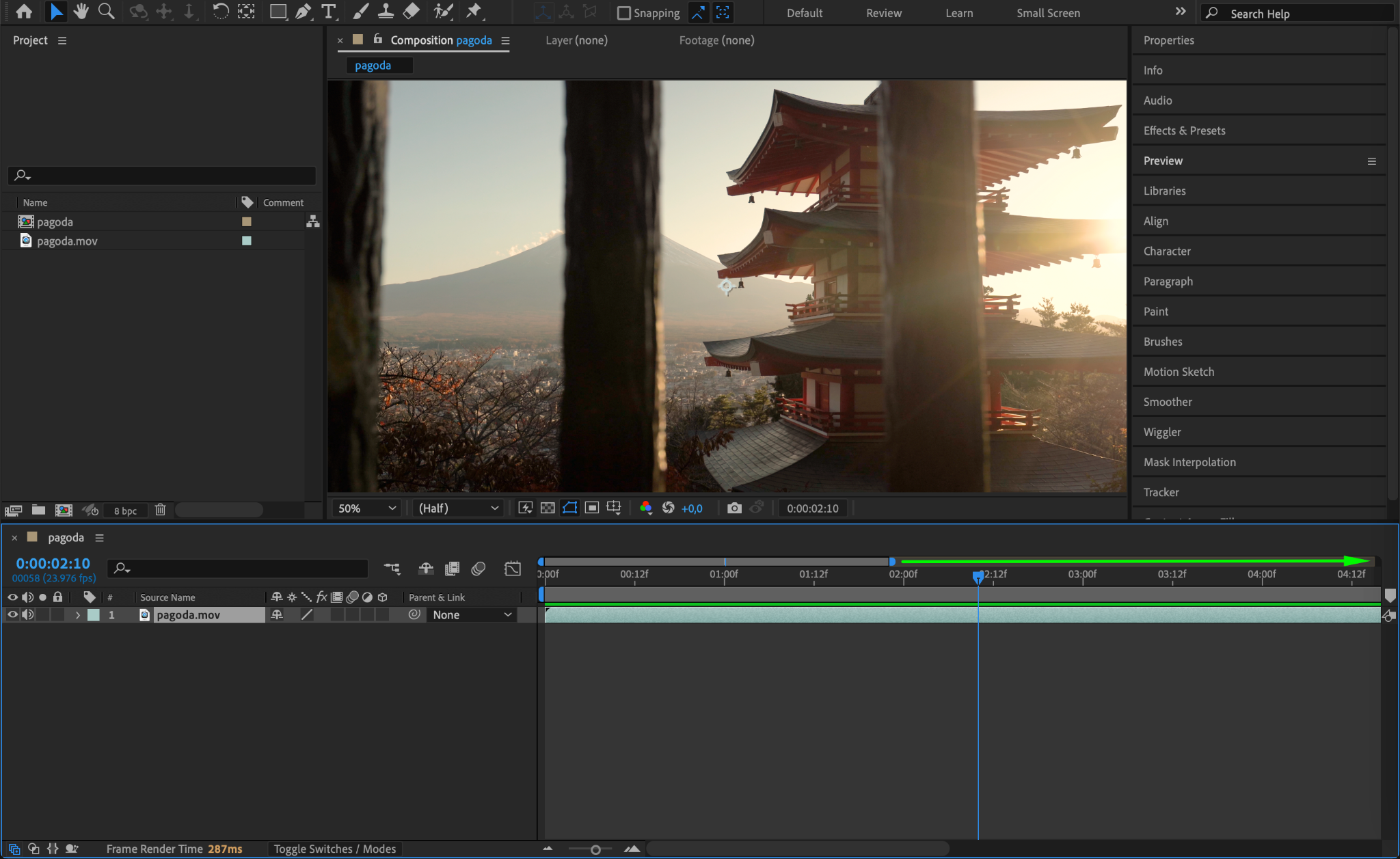Select the Hand tool
The image size is (1400, 859).
tap(81, 12)
